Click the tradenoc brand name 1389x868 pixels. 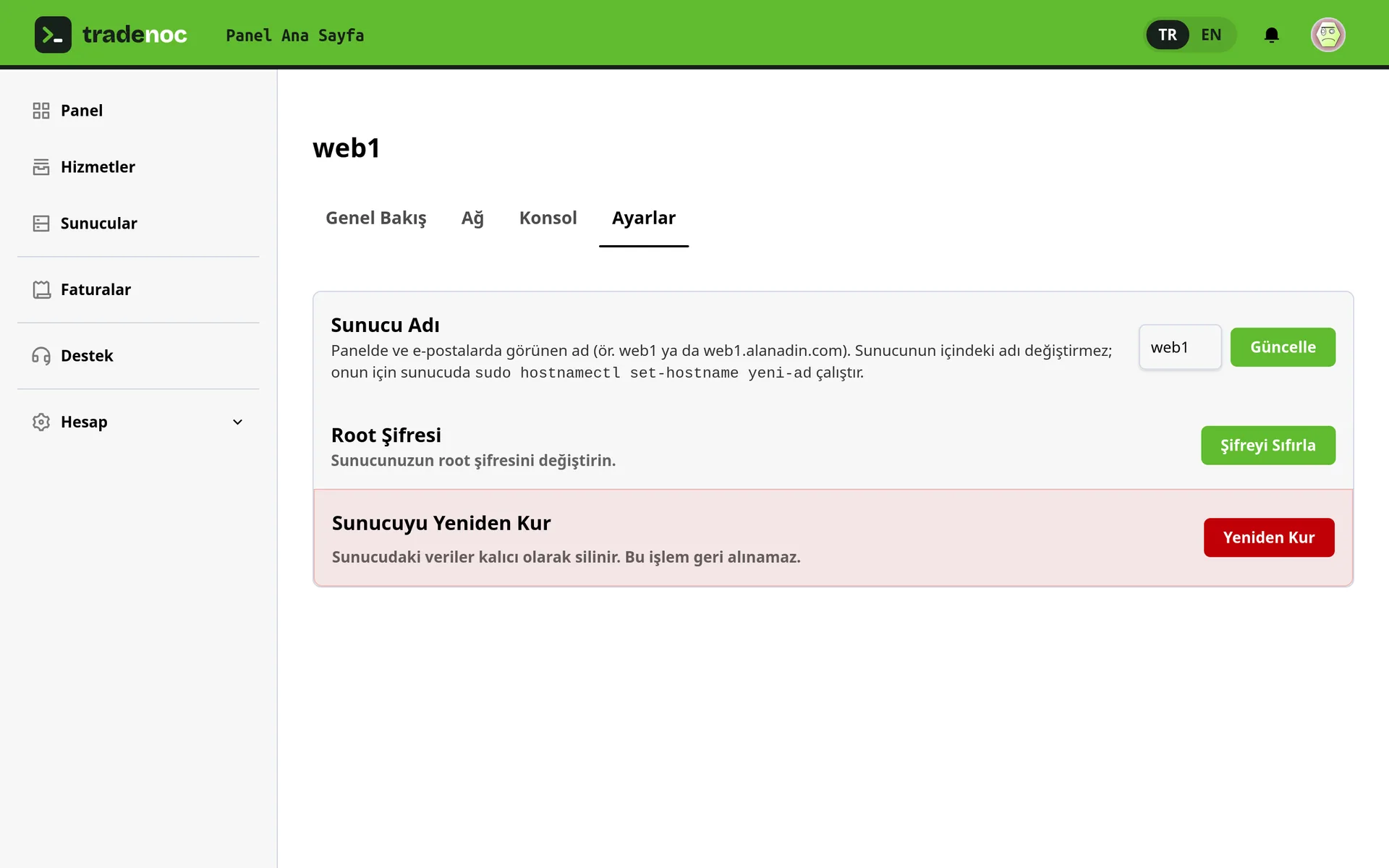(135, 35)
